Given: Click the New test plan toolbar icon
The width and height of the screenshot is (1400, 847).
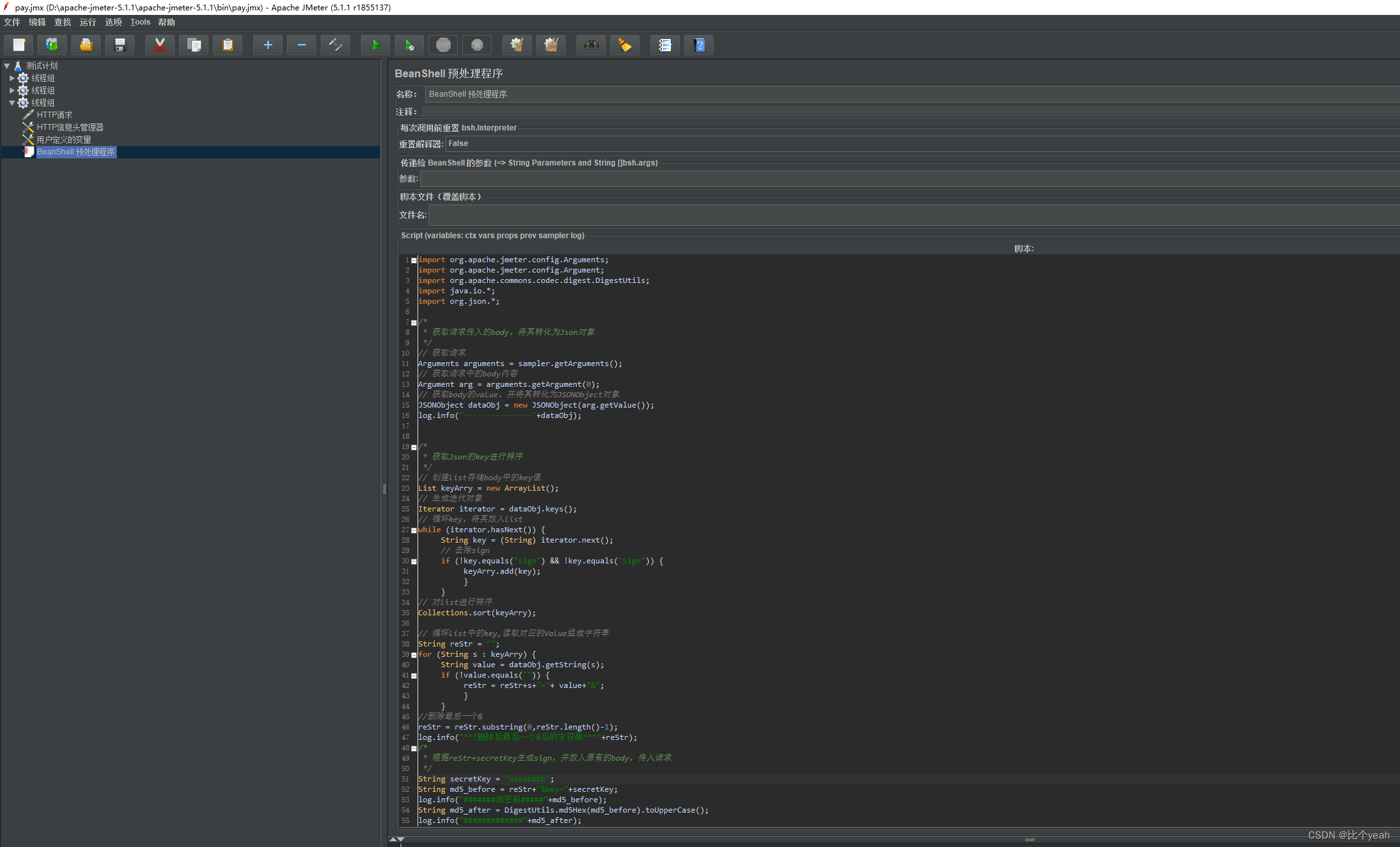Looking at the screenshot, I should pos(19,45).
